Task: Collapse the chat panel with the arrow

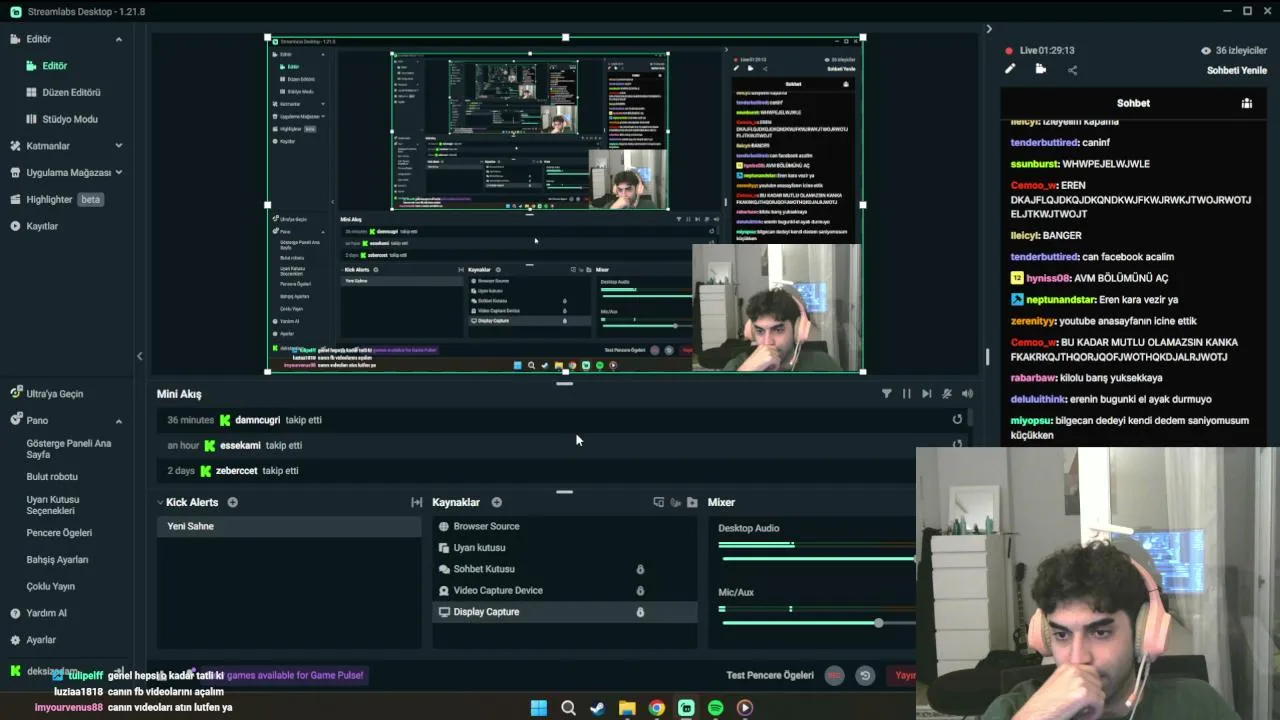Action: click(x=989, y=29)
